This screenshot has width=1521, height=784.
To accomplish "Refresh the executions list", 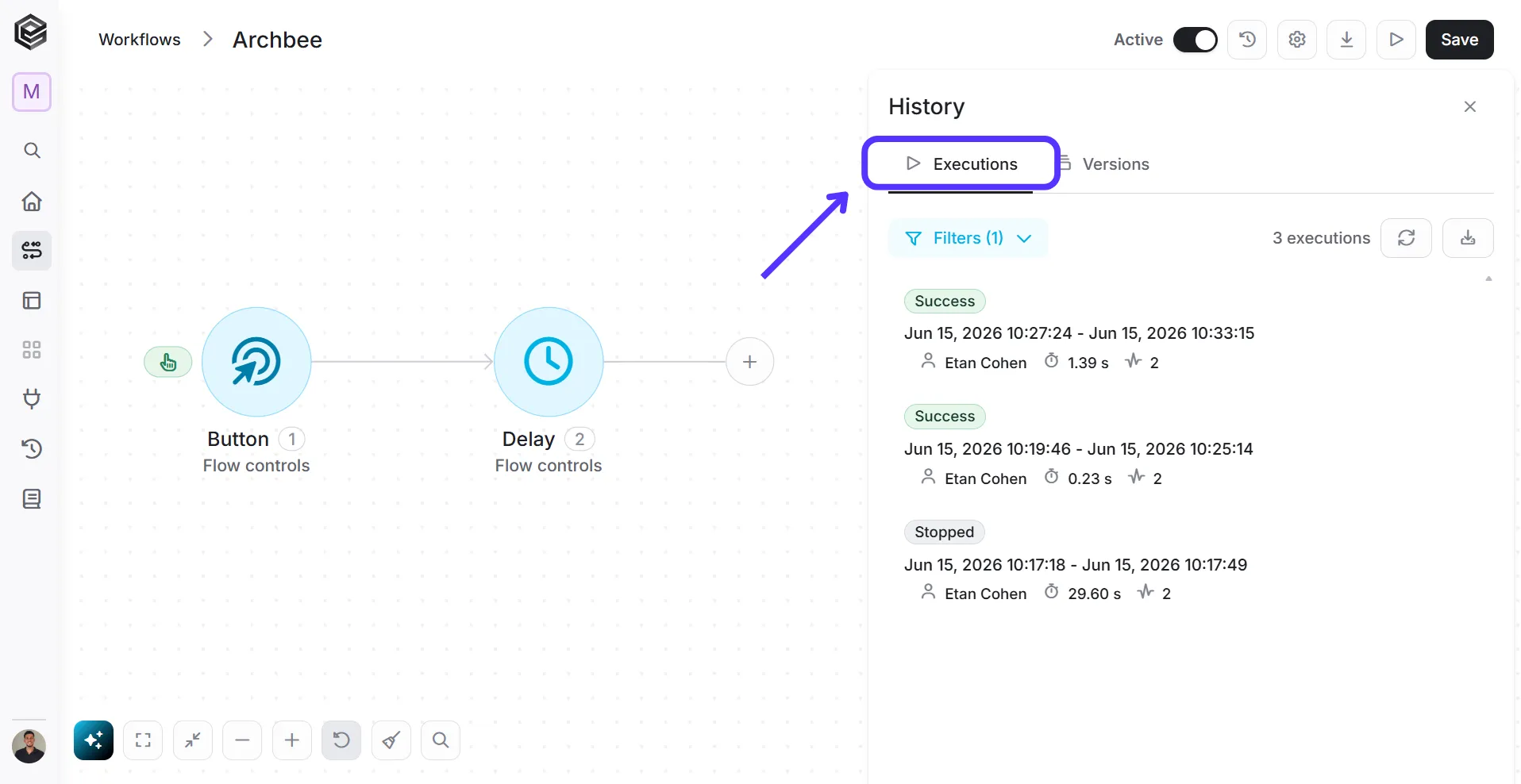I will click(x=1406, y=238).
